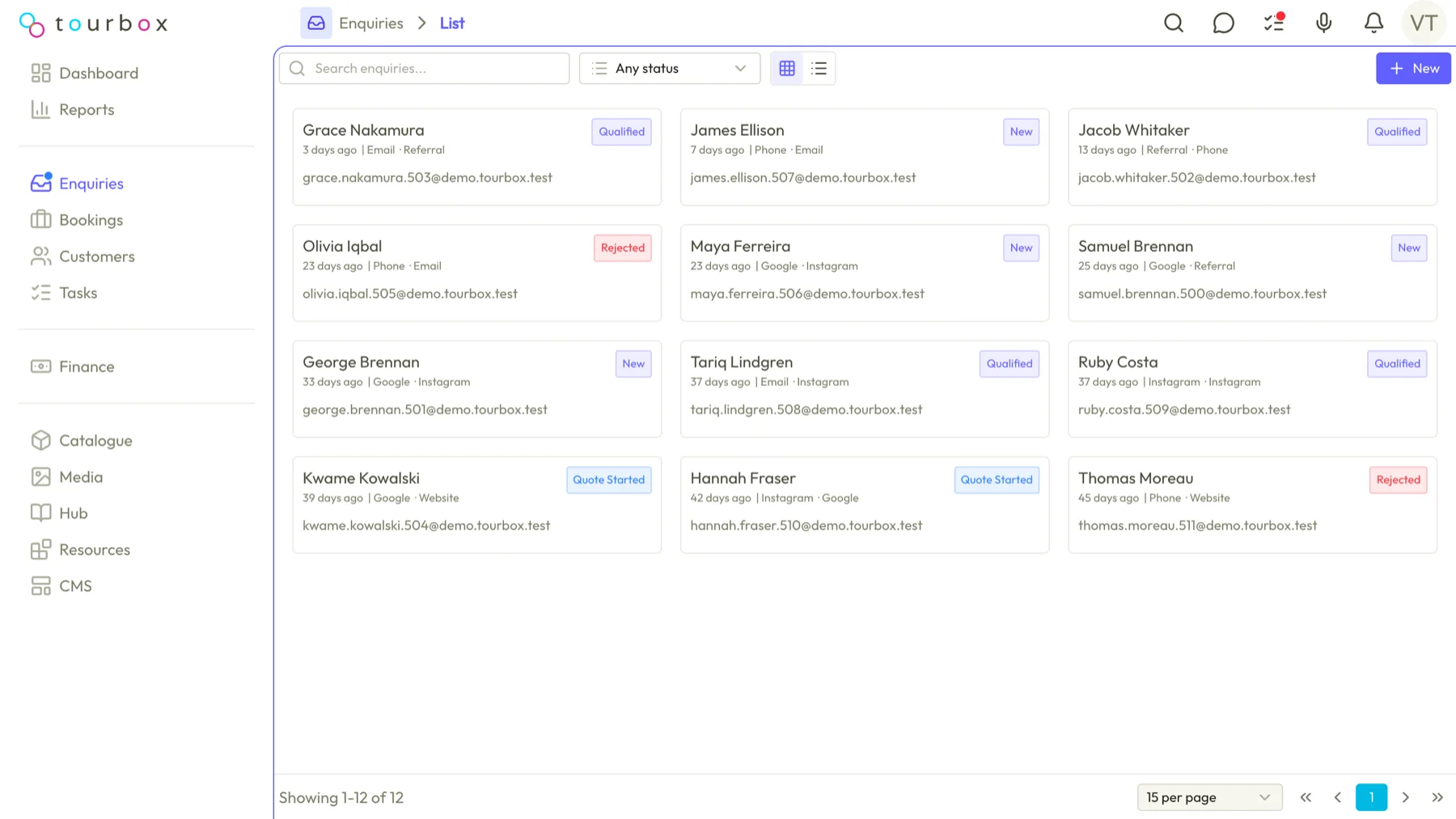Click the Enquiries inbox icon in breadcrumb
Screen dimensions: 1456x819
[316, 23]
